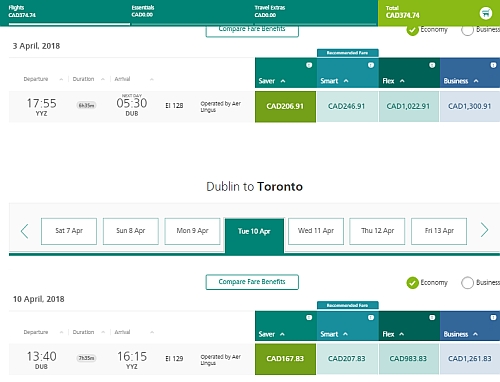Image resolution: width=500 pixels, height=382 pixels.
Task: Click info icon on return Flex column
Action: (x=432, y=318)
